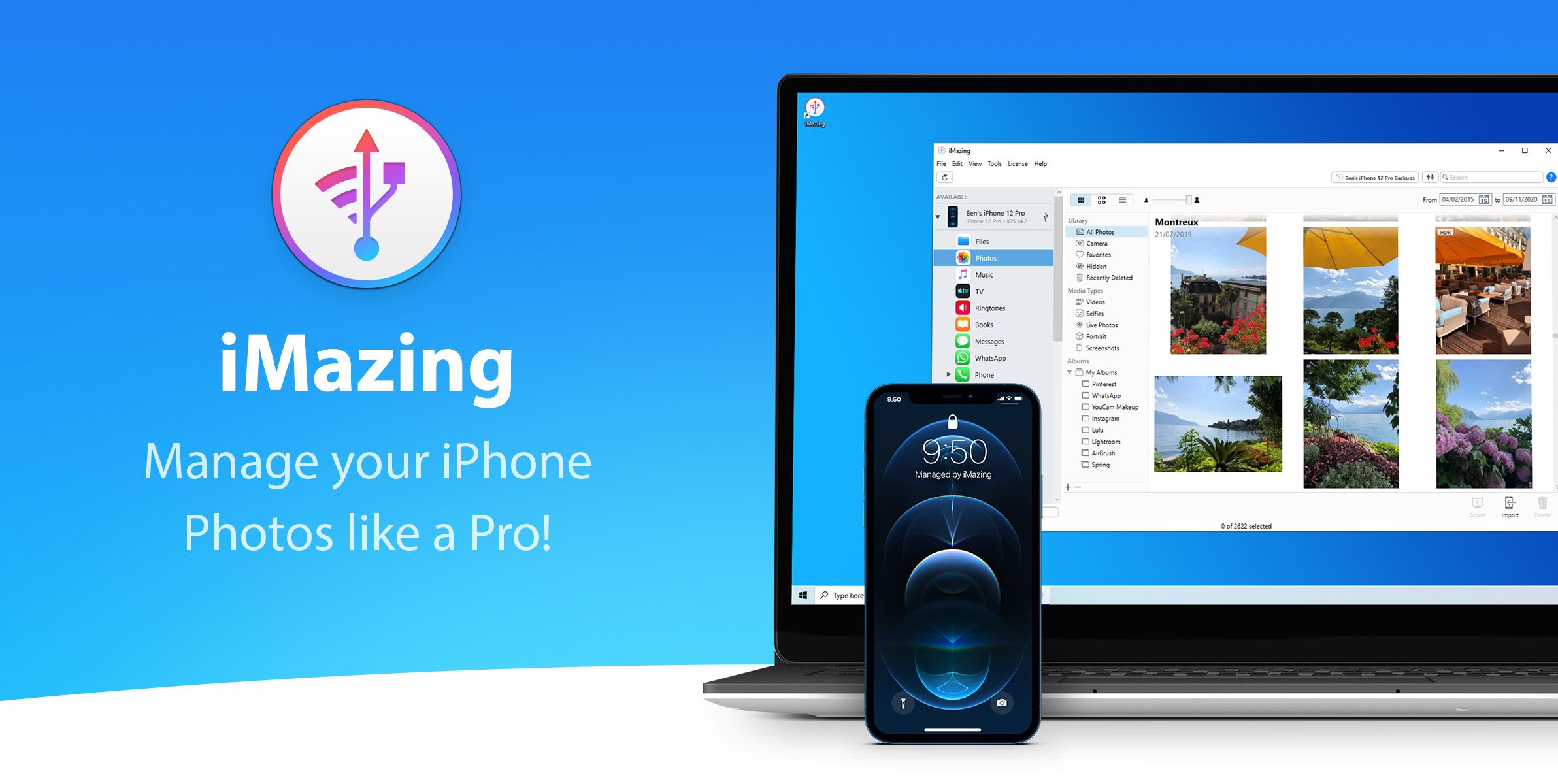Click the Tools menu item
The width and height of the screenshot is (1558, 784).
coord(992,163)
